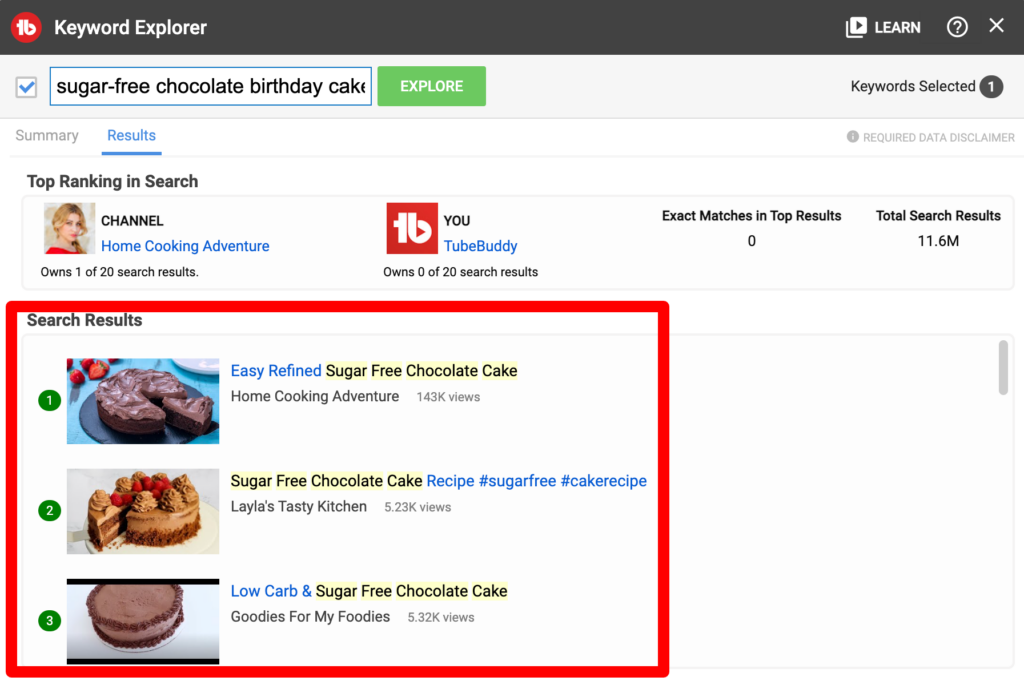Switch to the Summary tab
The image size is (1024, 681).
[x=47, y=136]
